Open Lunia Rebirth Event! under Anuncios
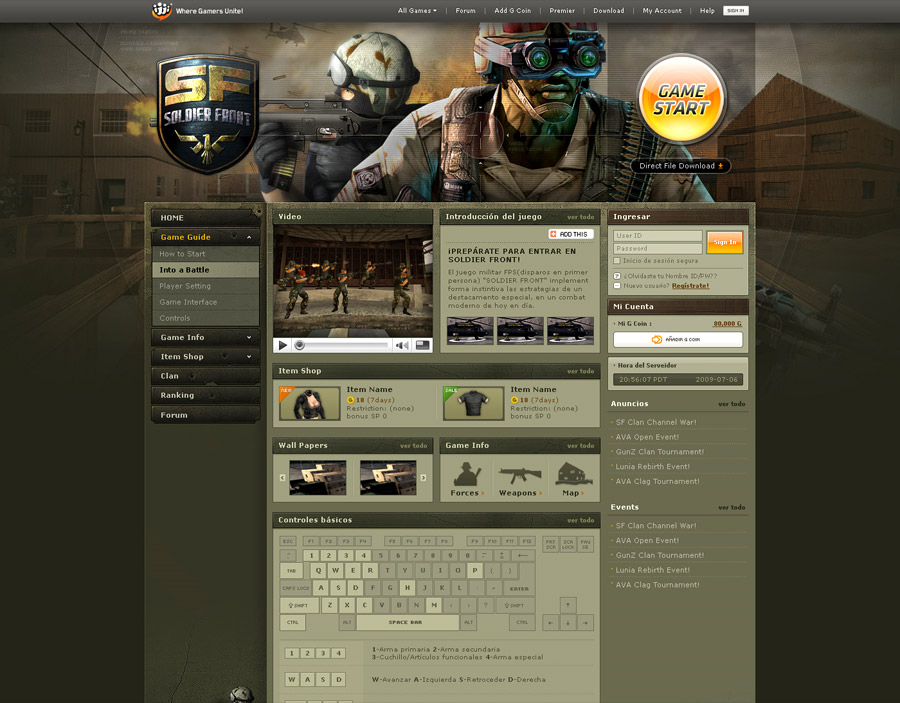Screen dimensions: 900x703 [x=653, y=467]
